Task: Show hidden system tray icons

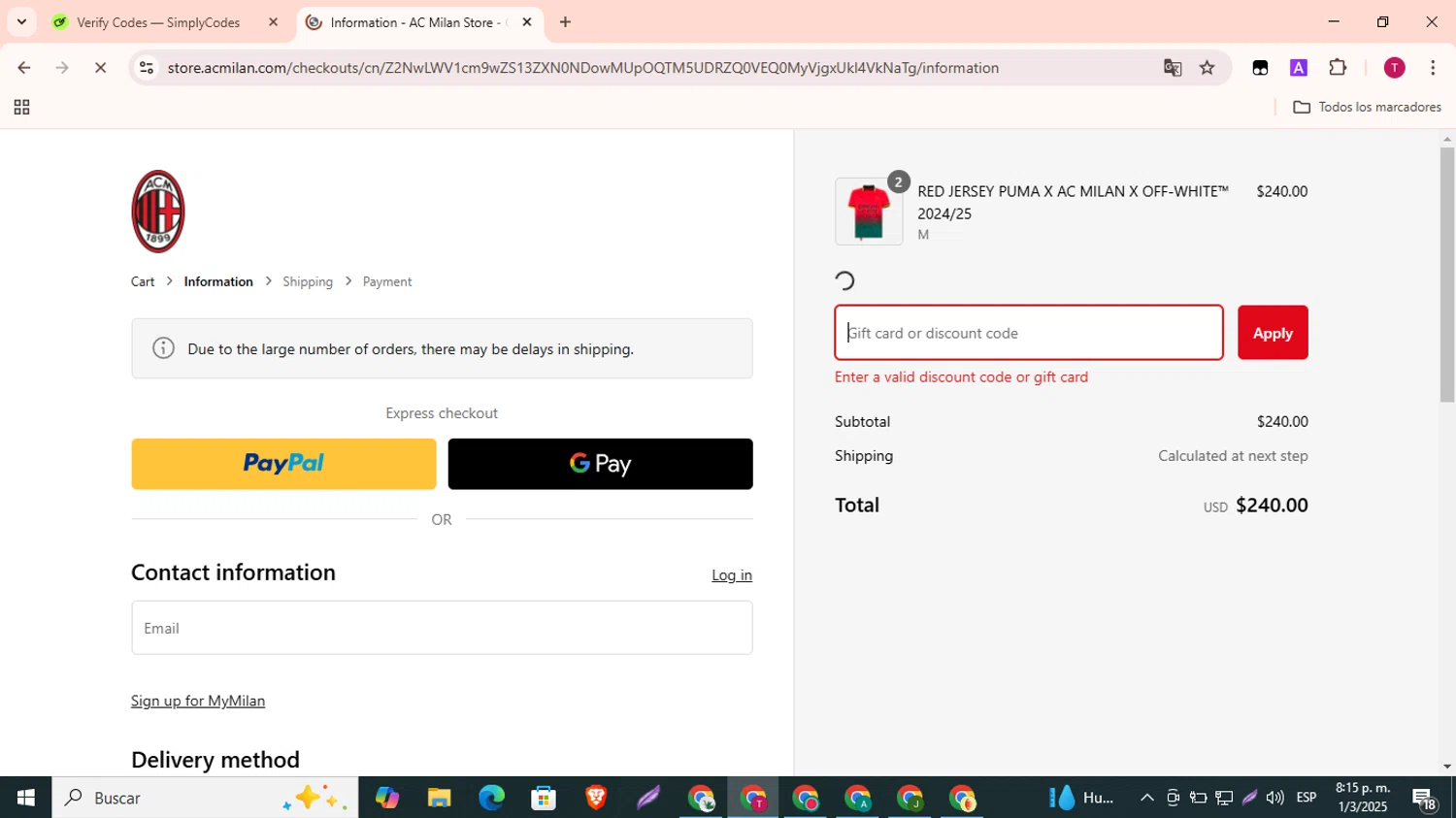Action: coord(1146,798)
